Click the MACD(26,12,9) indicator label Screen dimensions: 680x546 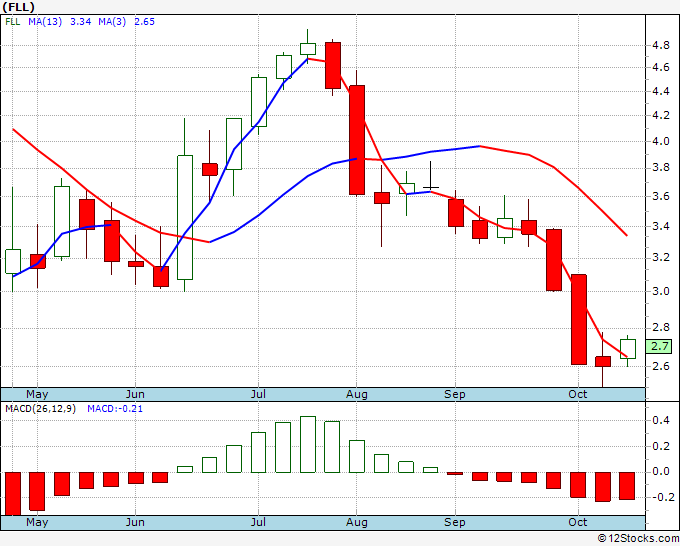pos(41,409)
